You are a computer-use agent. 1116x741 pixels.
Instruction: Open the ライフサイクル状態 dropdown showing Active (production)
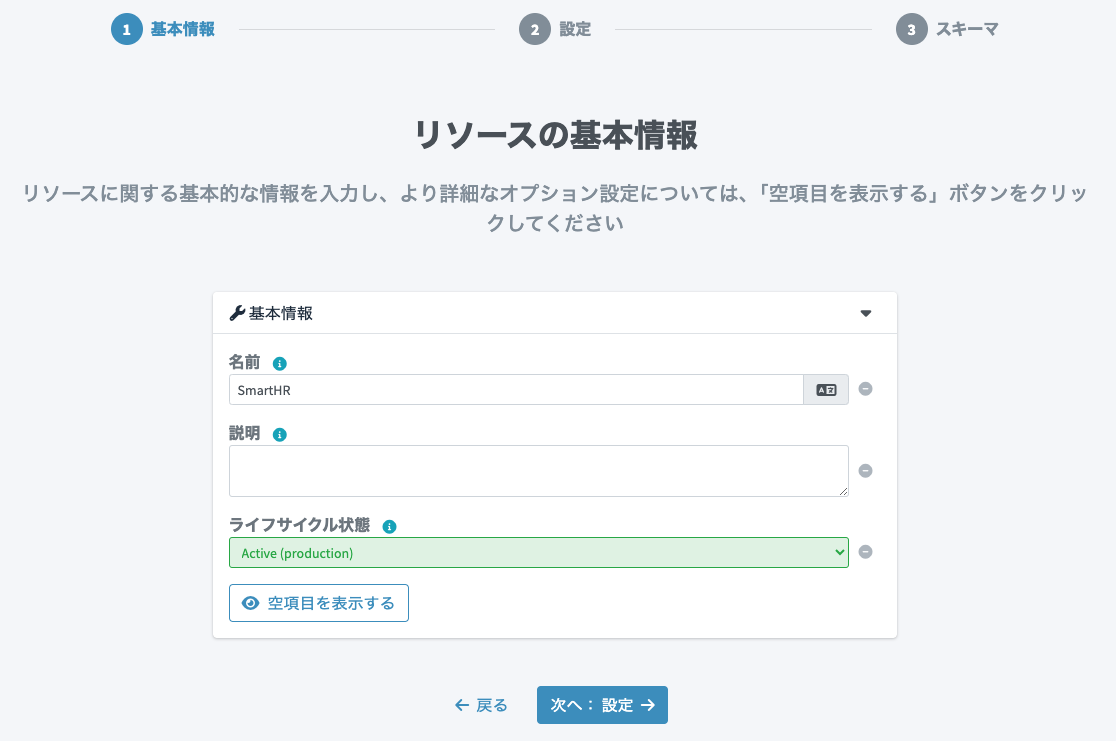(539, 552)
